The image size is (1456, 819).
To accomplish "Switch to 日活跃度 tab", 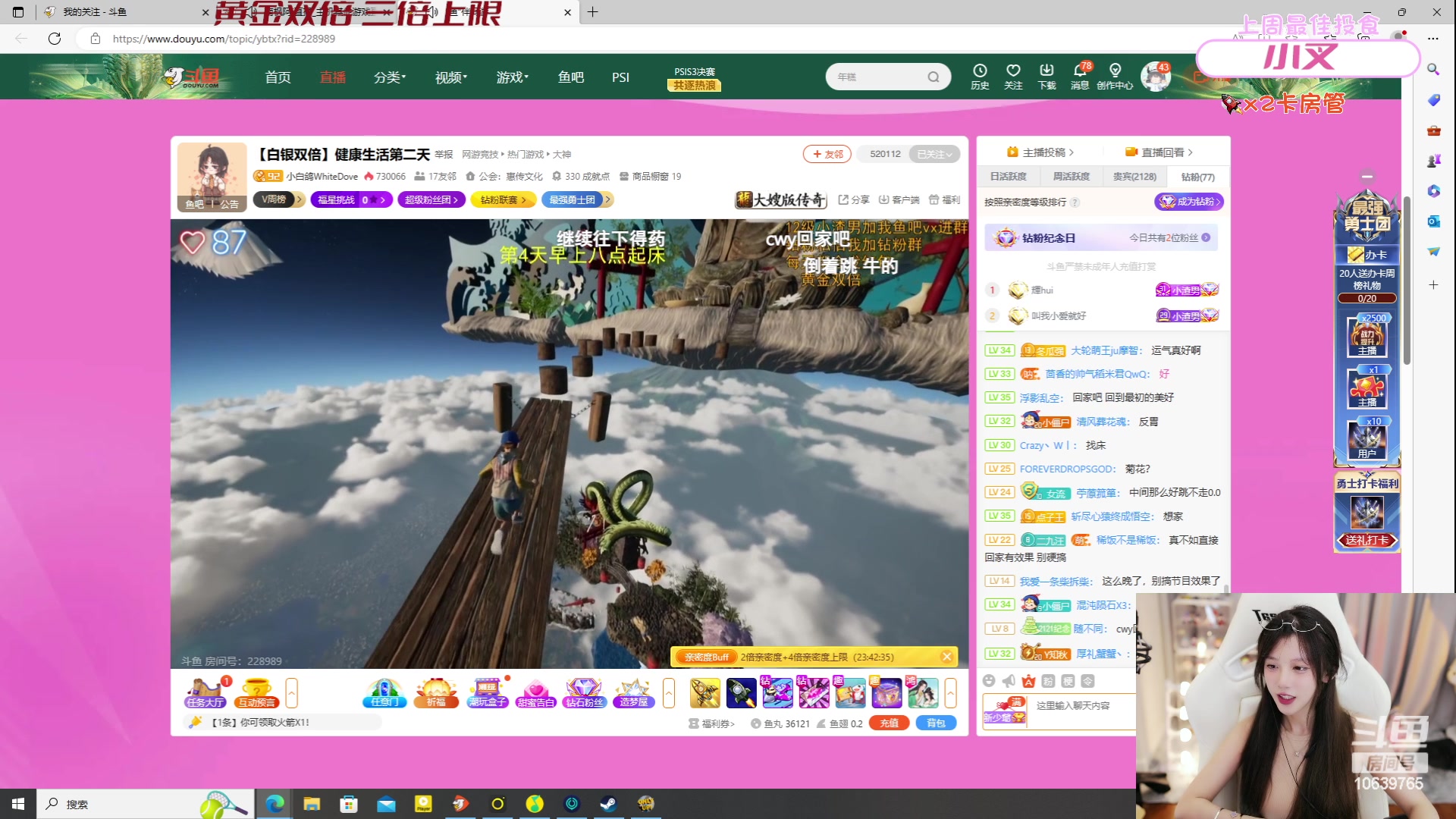I will pos(1008,177).
